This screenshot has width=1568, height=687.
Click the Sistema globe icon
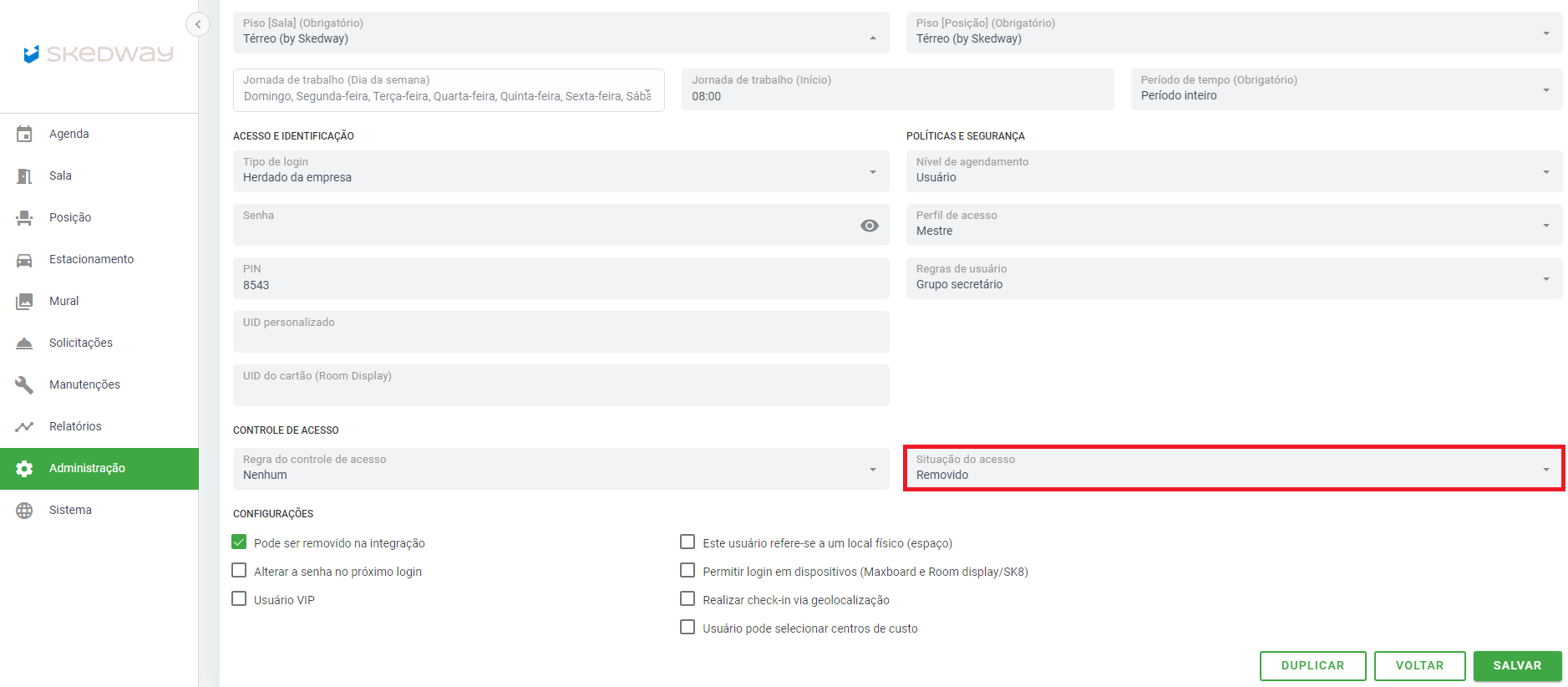point(24,510)
